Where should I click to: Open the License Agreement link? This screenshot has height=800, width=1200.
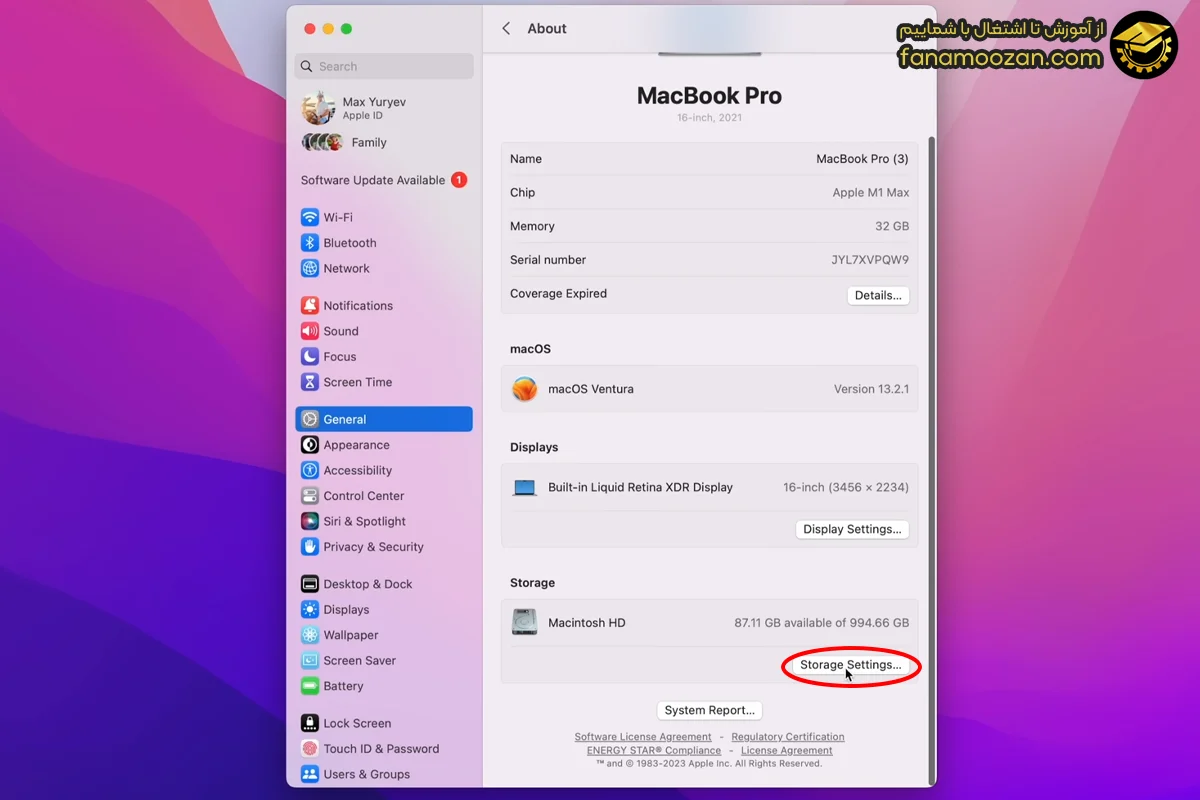tap(787, 750)
